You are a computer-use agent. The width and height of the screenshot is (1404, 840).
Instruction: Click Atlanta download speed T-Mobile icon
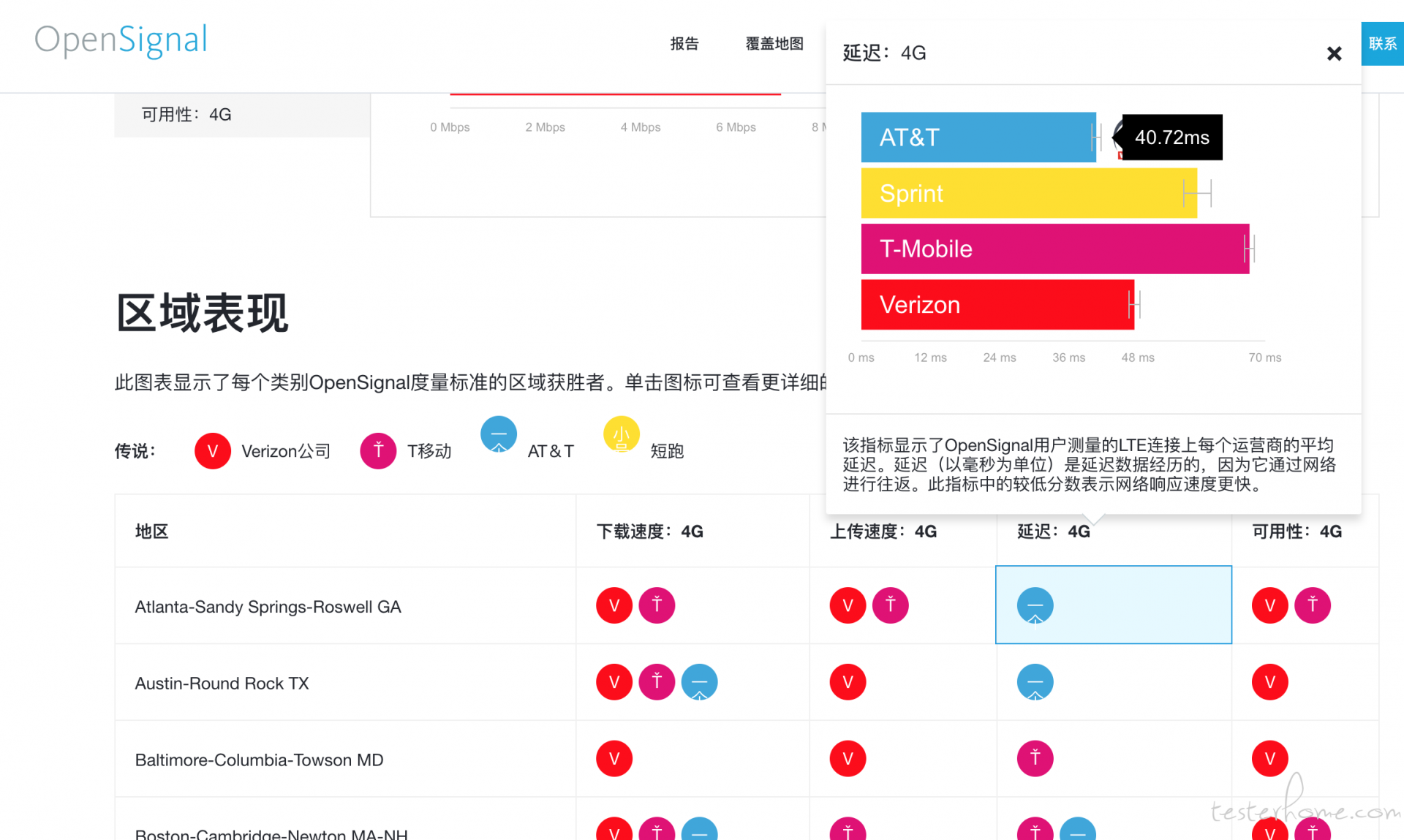pos(657,605)
